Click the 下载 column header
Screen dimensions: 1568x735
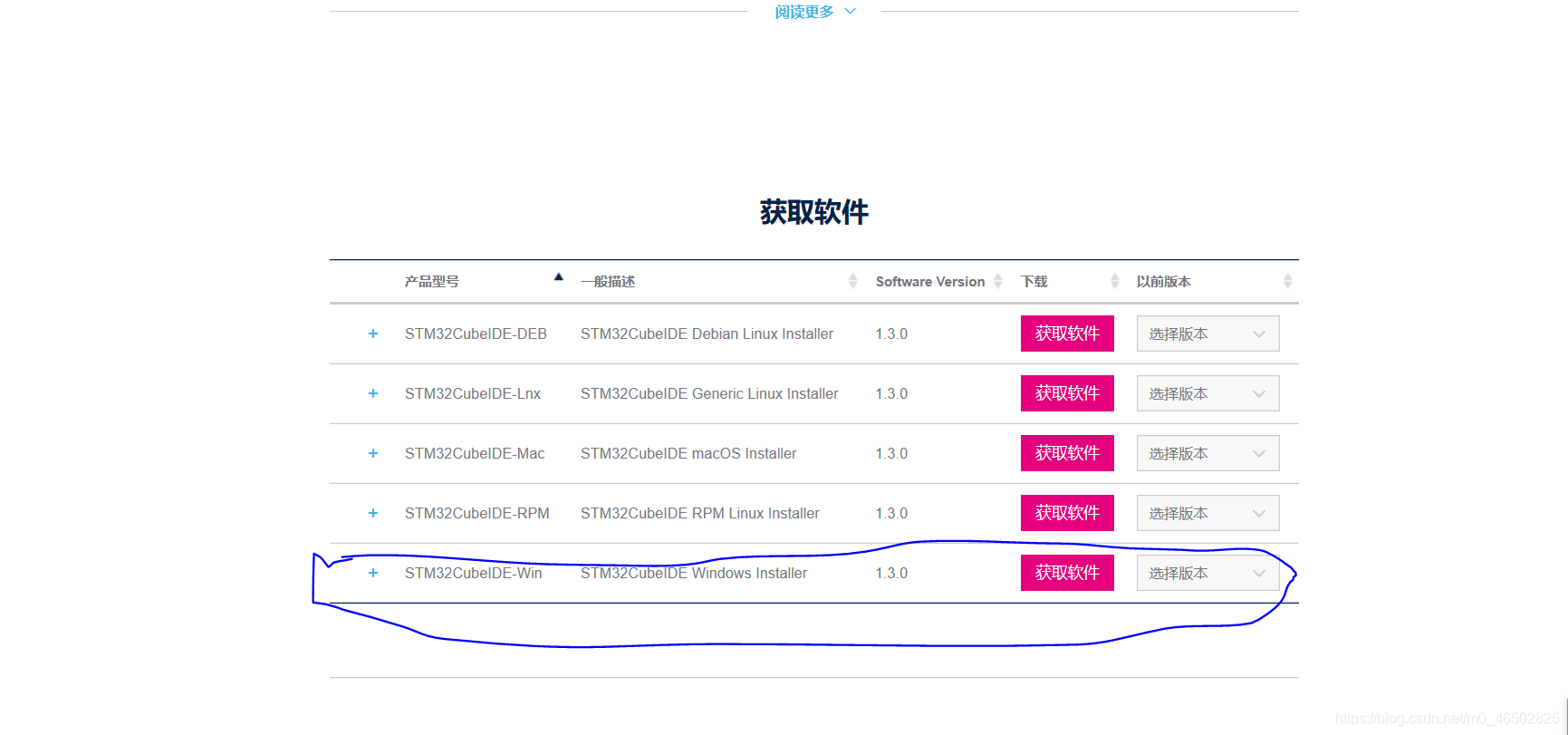(1034, 281)
